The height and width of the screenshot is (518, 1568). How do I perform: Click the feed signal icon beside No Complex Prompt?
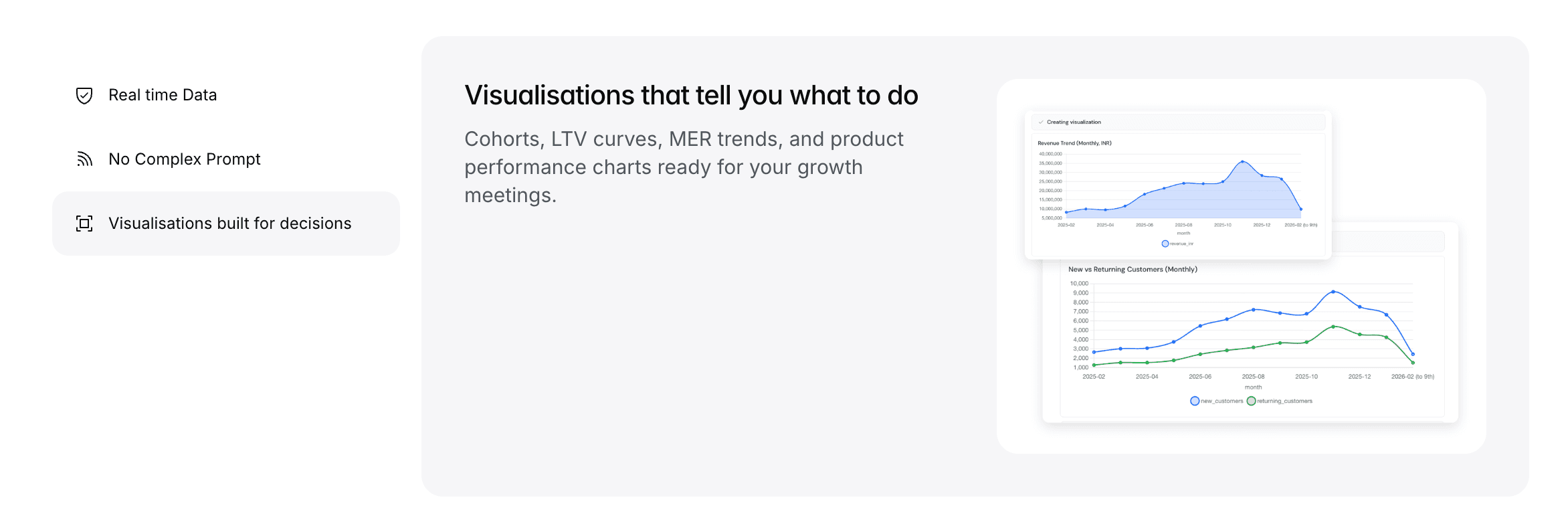tap(84, 159)
